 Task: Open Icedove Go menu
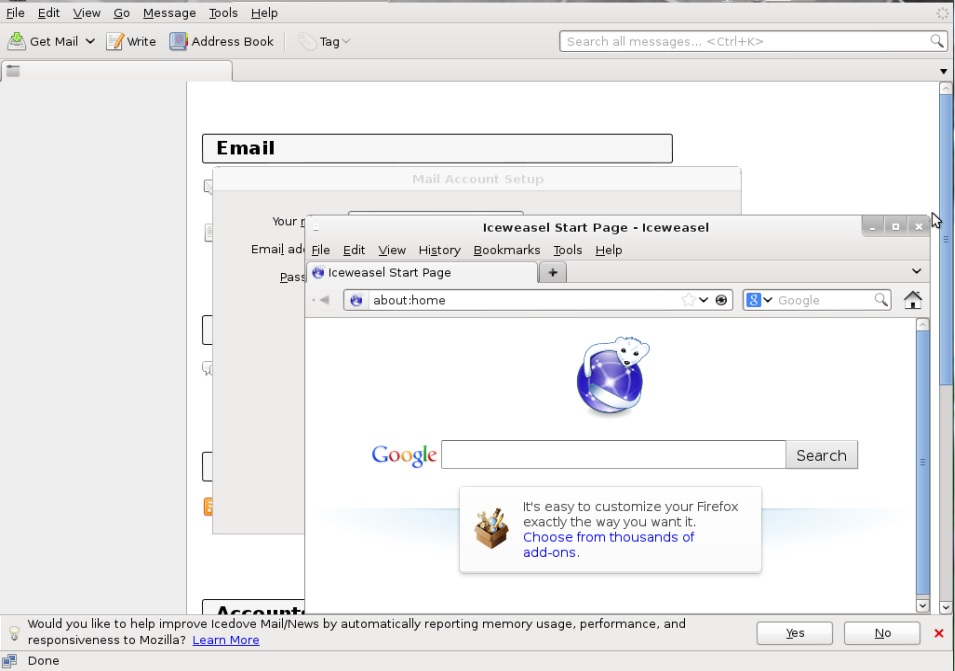pyautogui.click(x=122, y=13)
